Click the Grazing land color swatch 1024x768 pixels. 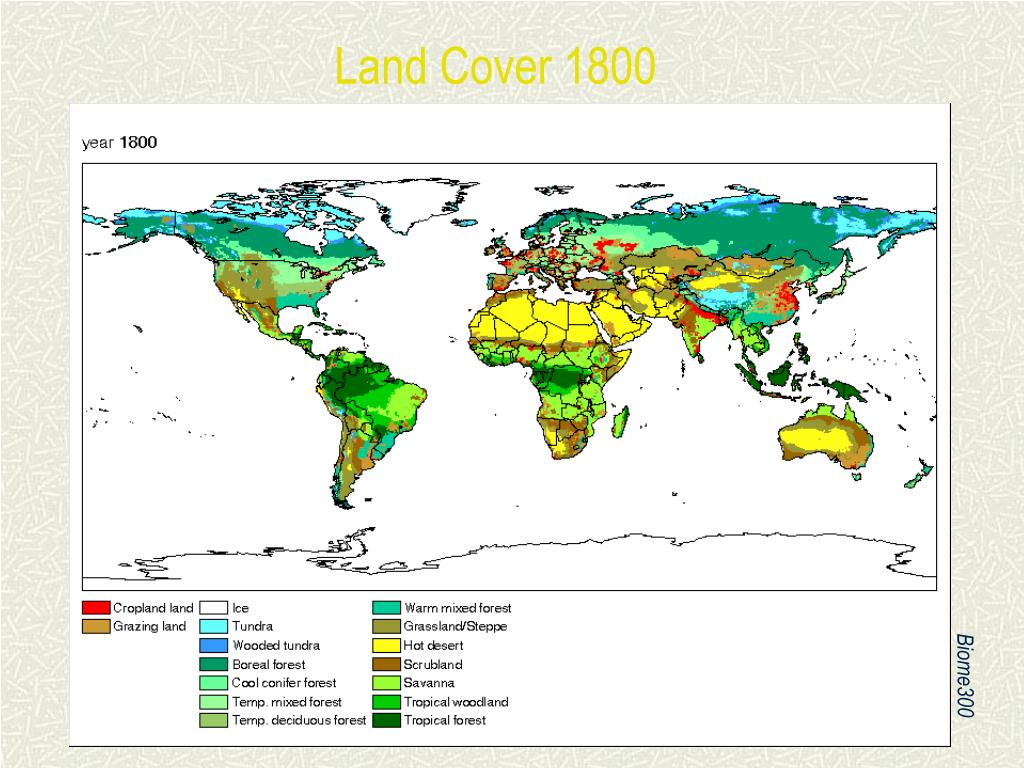pyautogui.click(x=95, y=626)
